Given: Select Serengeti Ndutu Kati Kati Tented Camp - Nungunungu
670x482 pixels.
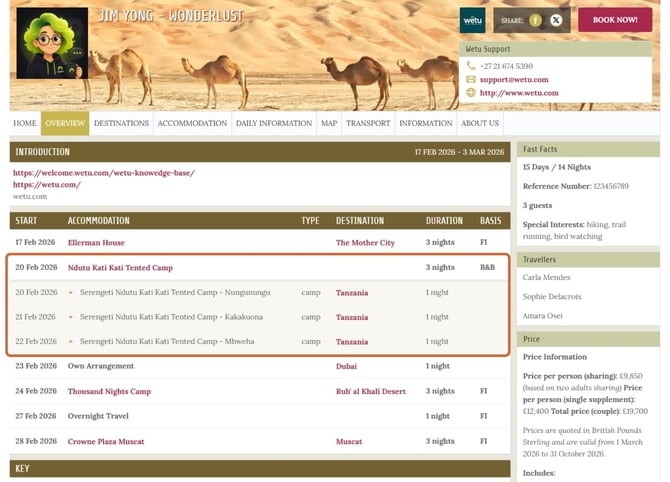Looking at the screenshot, I should 175,292.
